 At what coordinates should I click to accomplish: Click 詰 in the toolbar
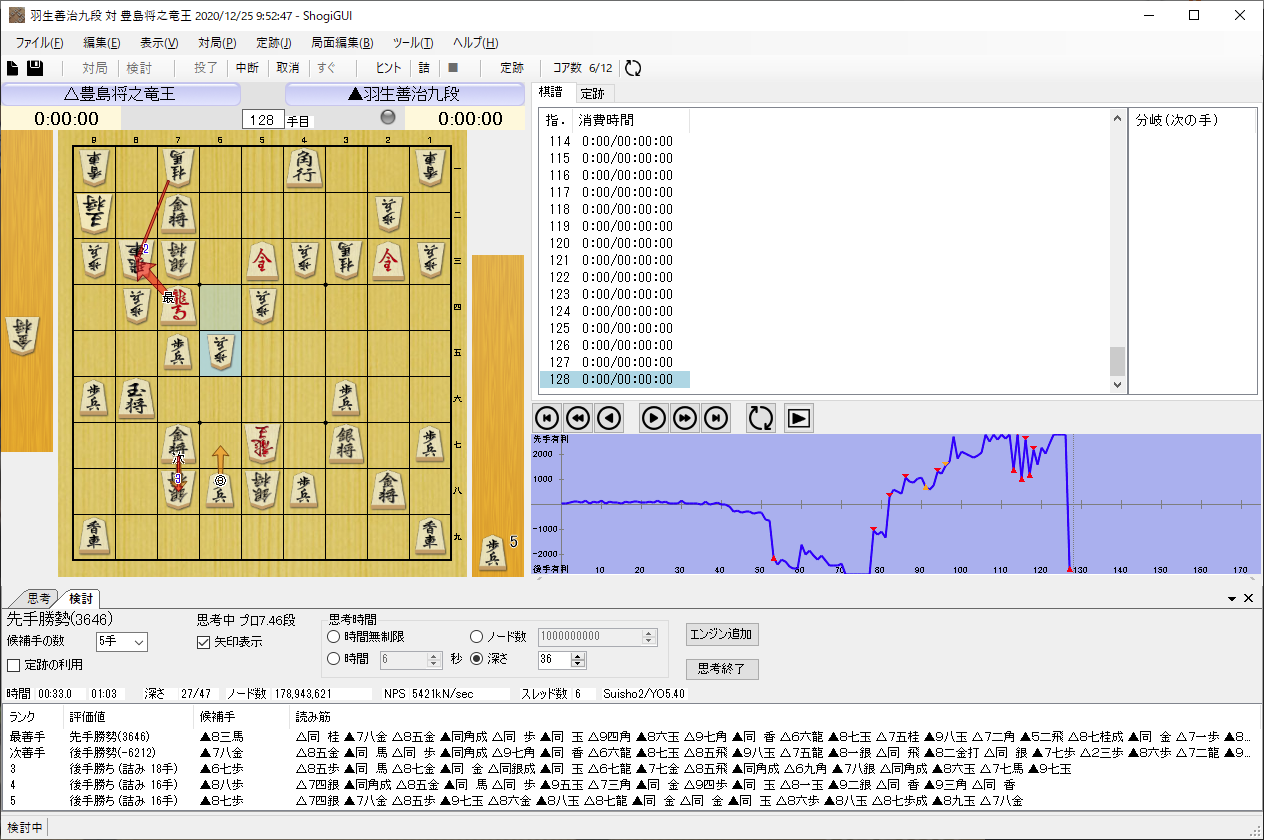click(424, 68)
